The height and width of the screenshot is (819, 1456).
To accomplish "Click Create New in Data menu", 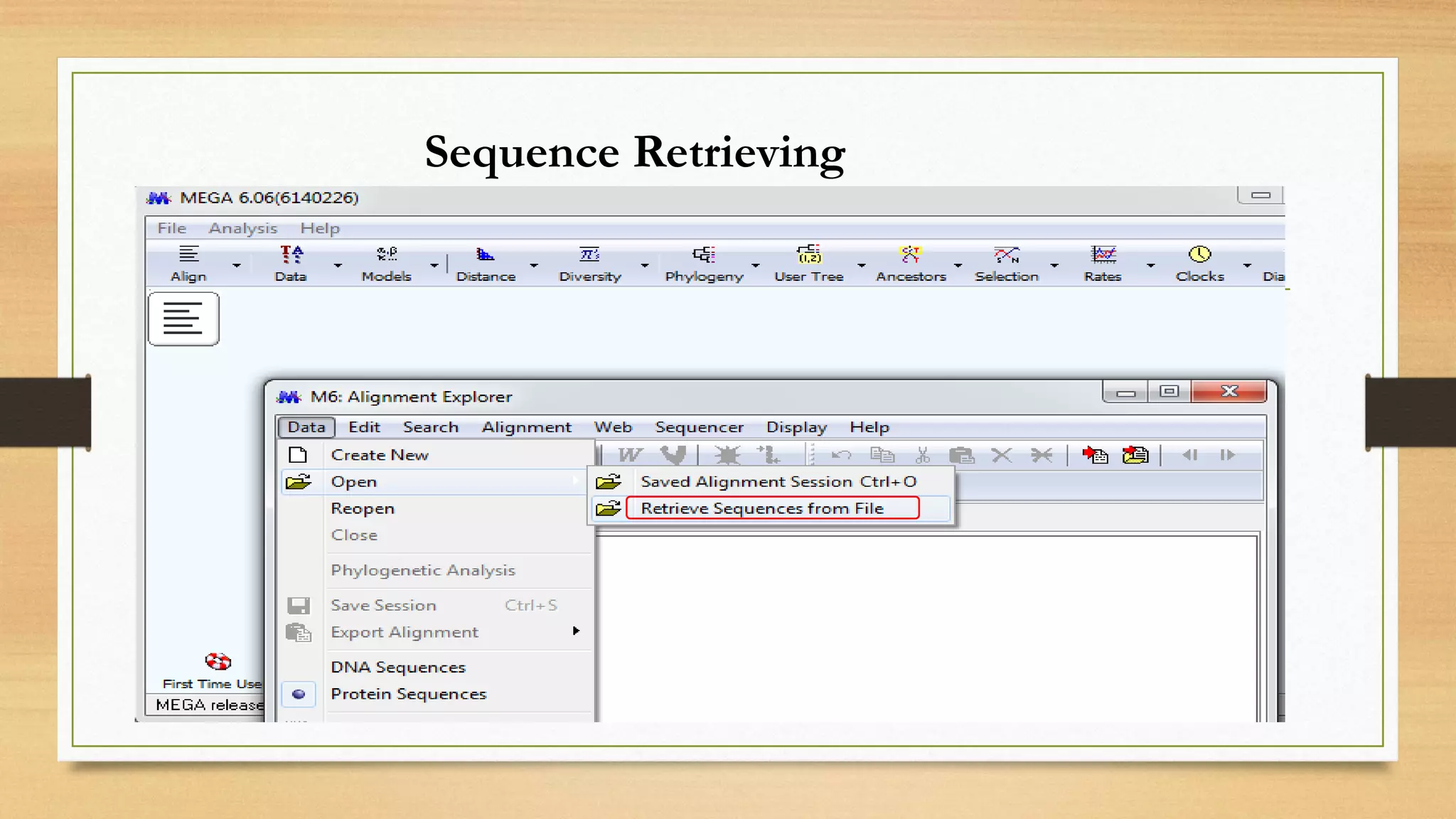I will point(380,455).
